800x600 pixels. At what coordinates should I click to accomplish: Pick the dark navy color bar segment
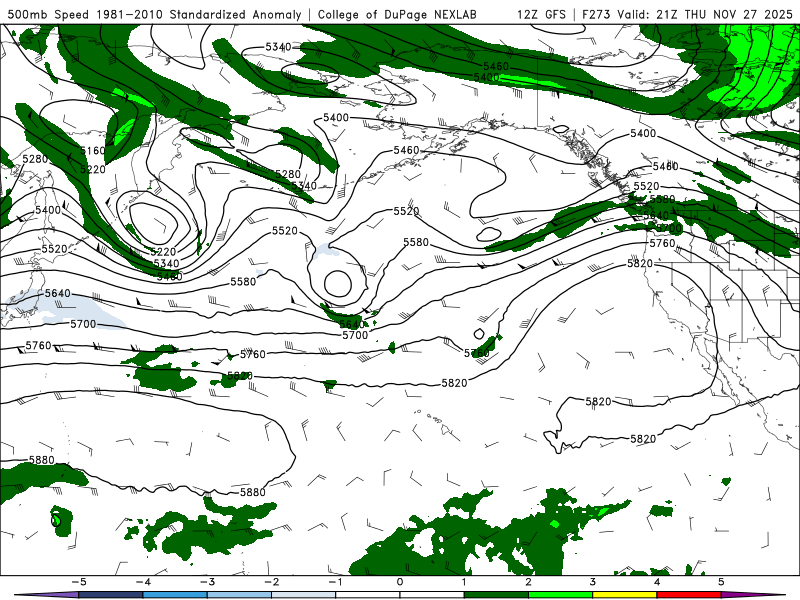tap(111, 595)
